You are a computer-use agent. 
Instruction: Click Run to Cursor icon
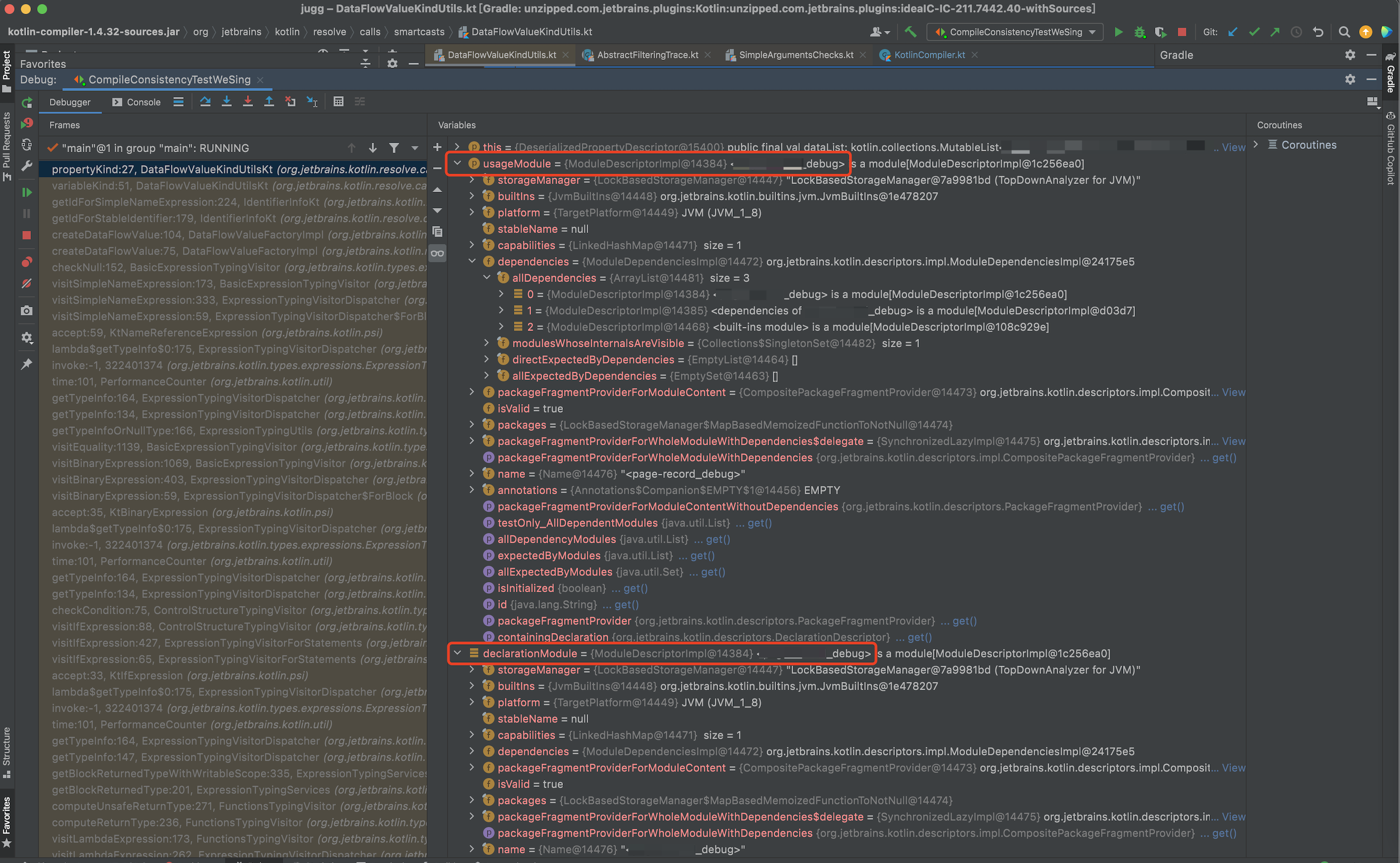[x=312, y=102]
